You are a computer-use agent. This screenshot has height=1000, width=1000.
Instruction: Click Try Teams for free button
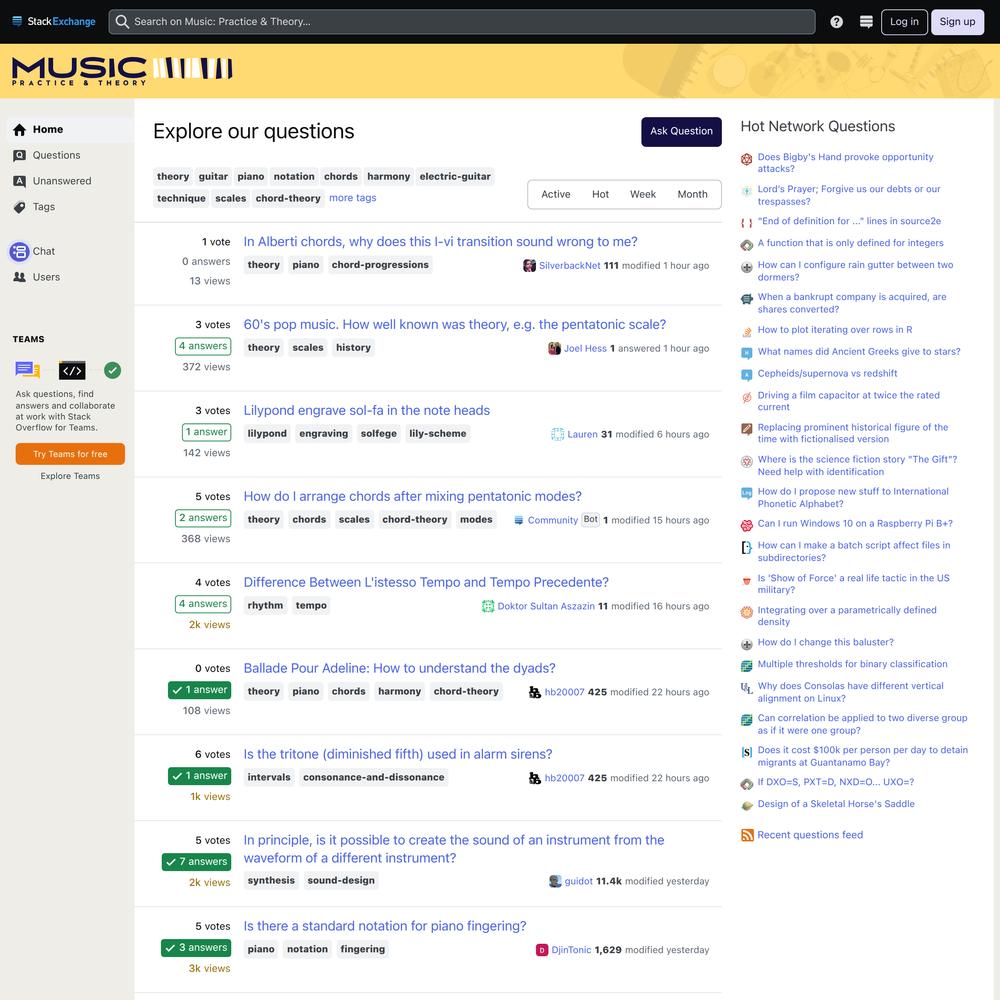coord(70,454)
